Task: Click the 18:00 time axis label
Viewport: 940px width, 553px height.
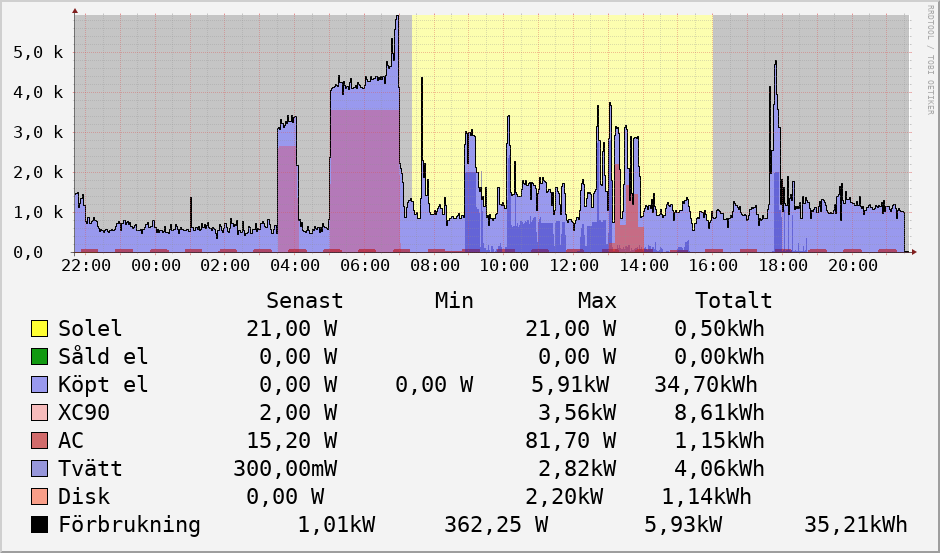Action: pos(783,266)
